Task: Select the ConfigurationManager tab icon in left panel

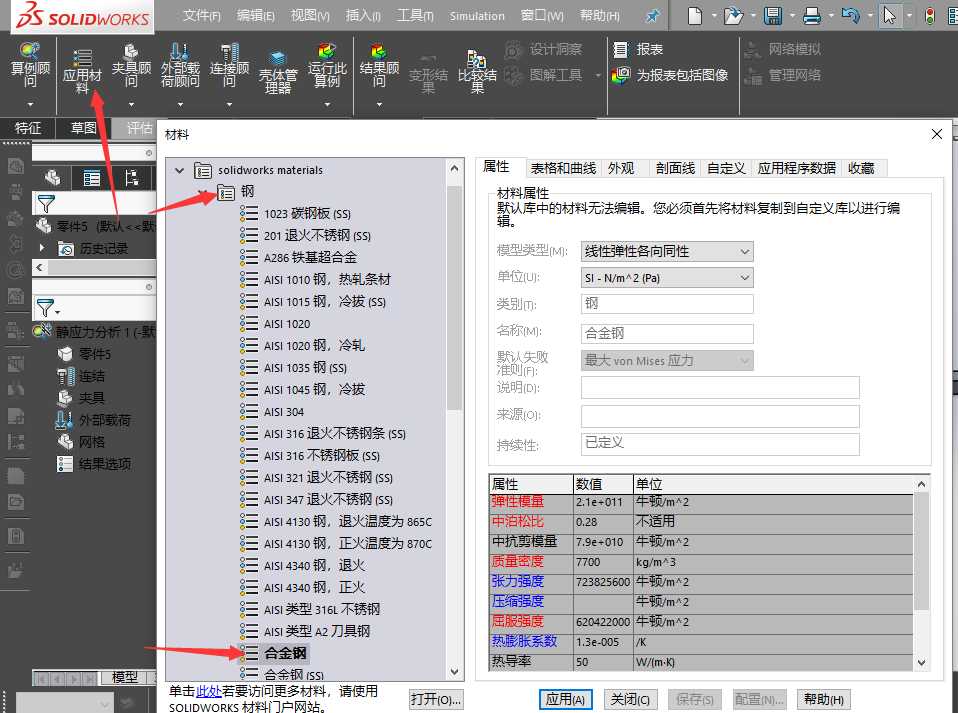Action: pyautogui.click(x=131, y=178)
